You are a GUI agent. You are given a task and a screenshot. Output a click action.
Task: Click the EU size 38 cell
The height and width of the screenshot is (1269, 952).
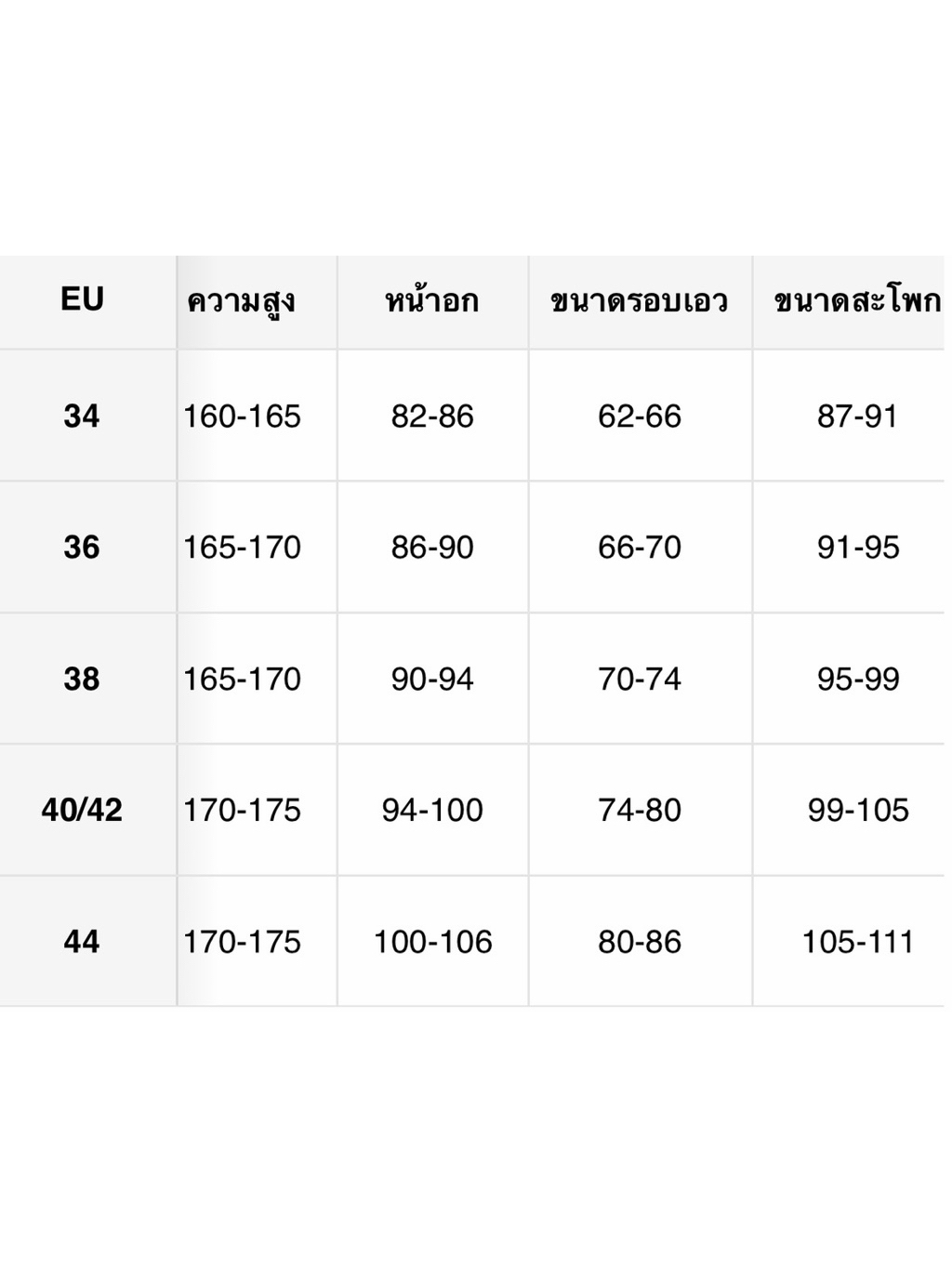82,679
